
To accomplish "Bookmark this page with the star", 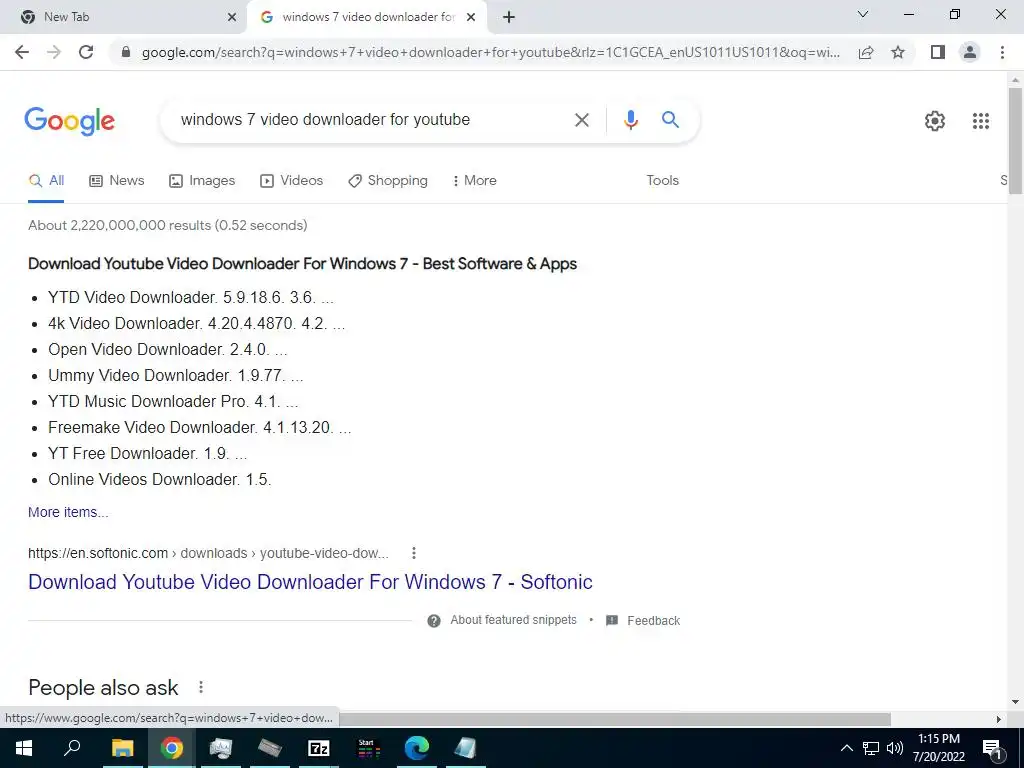I will pyautogui.click(x=898, y=52).
